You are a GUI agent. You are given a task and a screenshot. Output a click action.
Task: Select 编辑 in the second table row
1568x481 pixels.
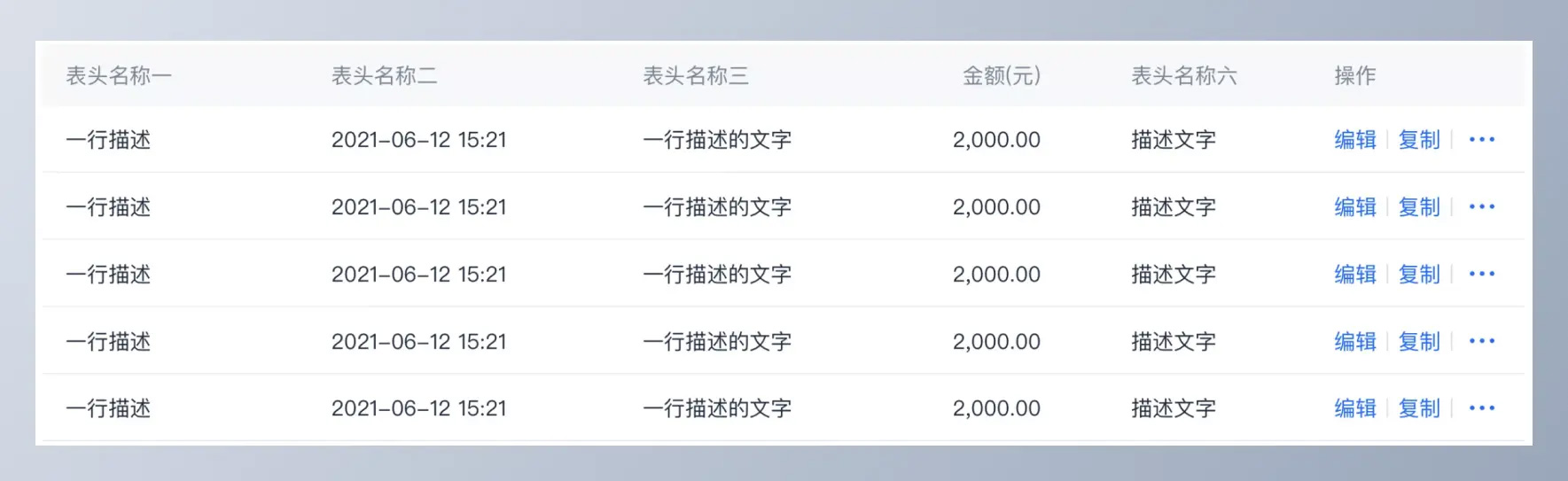[1355, 207]
